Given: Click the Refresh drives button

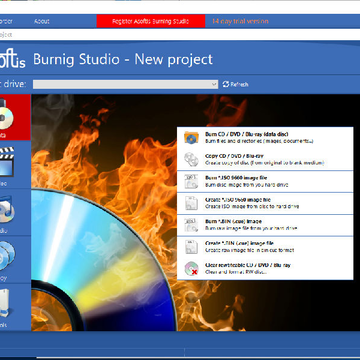Looking at the screenshot, I should 235,84.
